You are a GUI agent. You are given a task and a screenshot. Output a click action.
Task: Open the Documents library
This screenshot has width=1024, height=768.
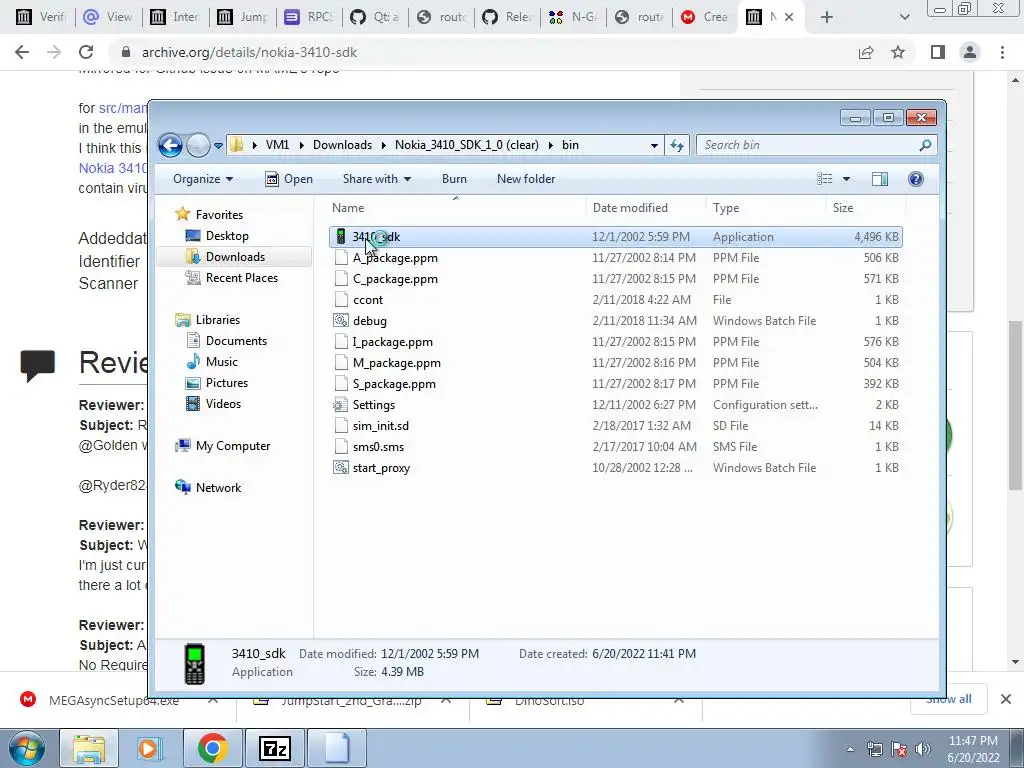(236, 340)
